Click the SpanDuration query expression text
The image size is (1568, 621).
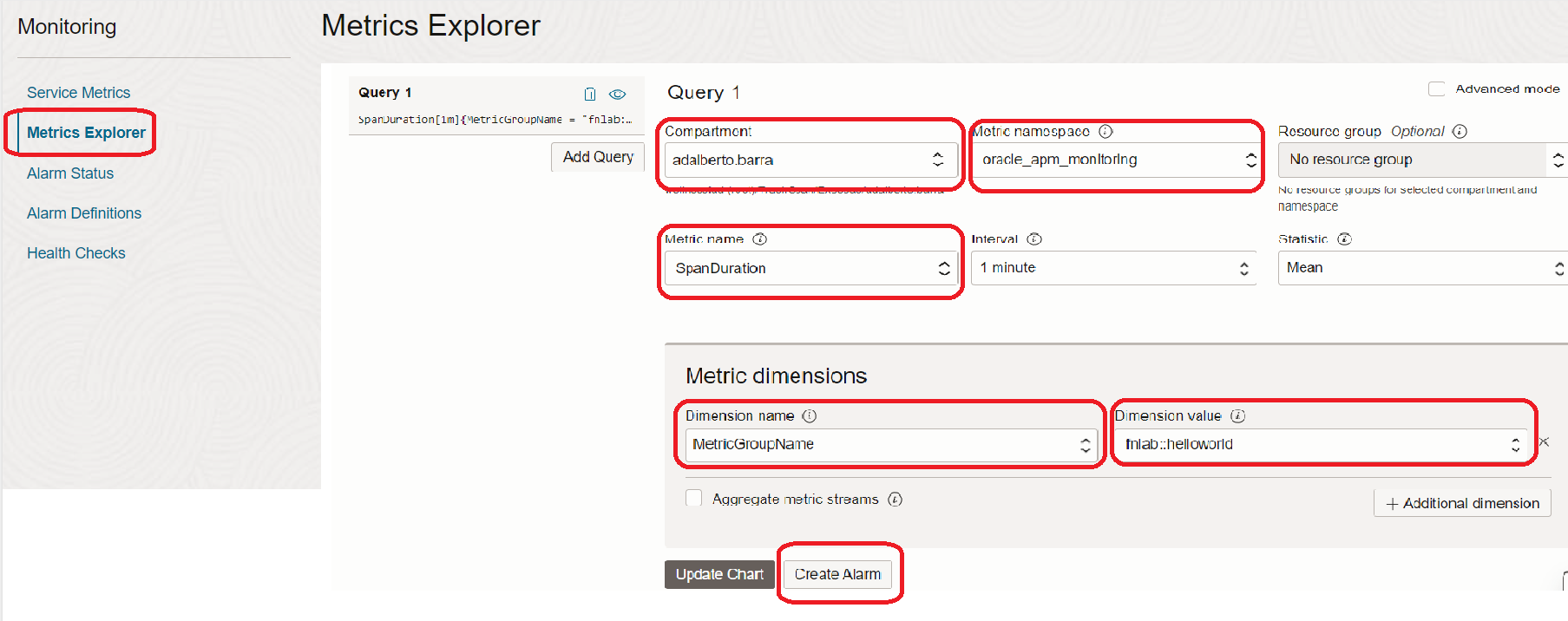(495, 120)
